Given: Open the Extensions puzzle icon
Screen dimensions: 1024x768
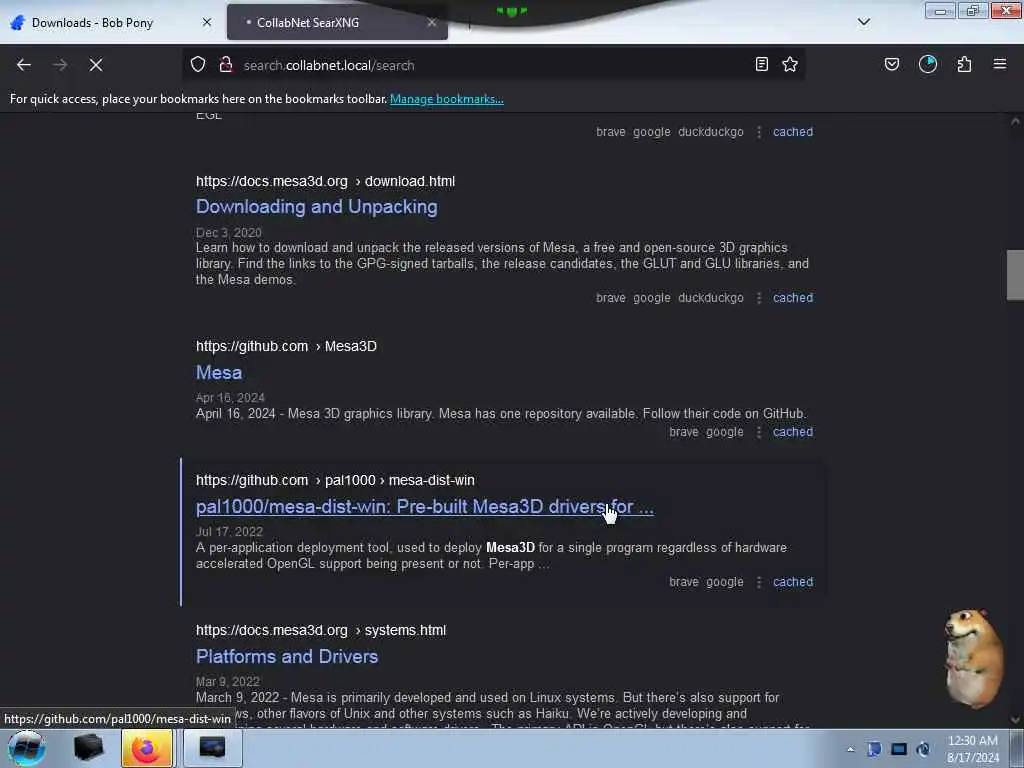Looking at the screenshot, I should (x=964, y=65).
